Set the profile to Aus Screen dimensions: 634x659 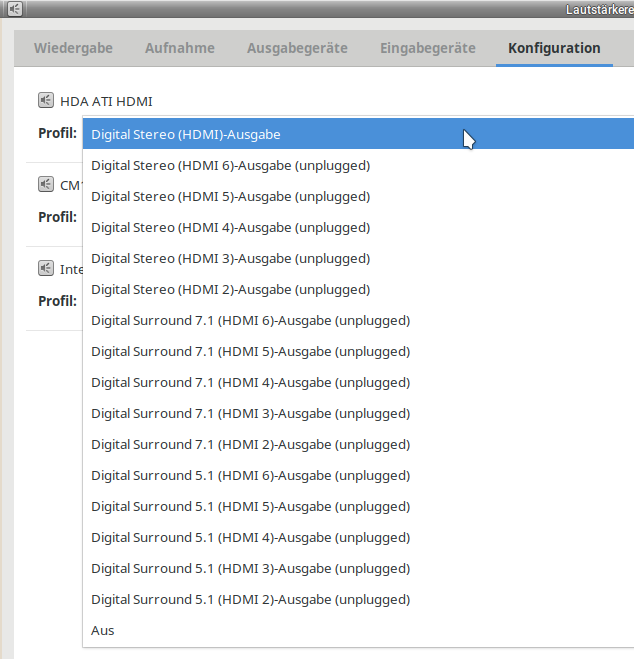(x=103, y=630)
